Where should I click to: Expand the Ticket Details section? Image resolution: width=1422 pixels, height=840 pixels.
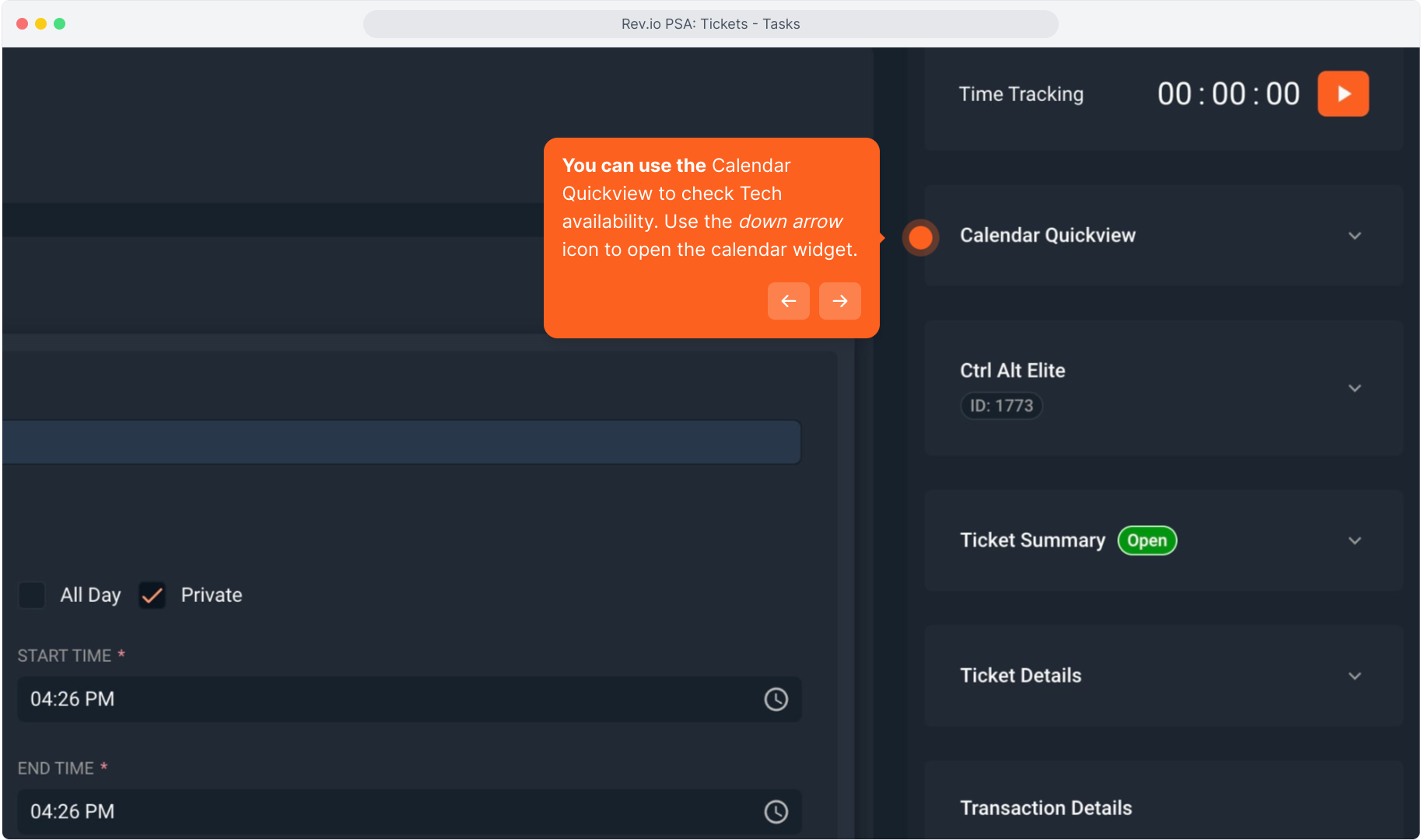click(1354, 676)
